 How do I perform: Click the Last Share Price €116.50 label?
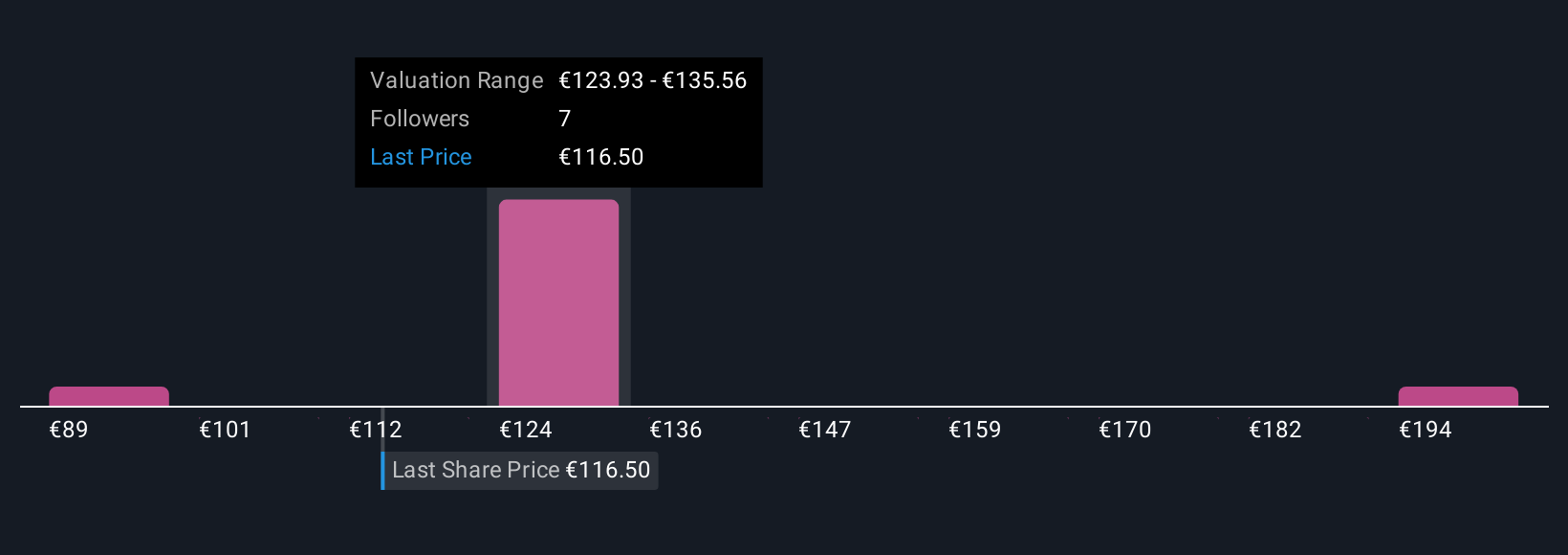pyautogui.click(x=521, y=471)
